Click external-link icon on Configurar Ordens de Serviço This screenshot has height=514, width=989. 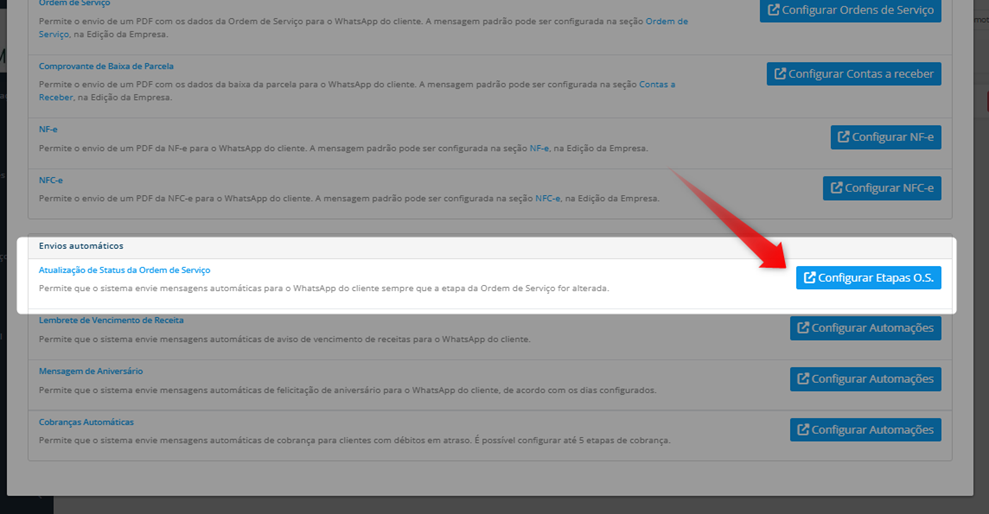point(773,10)
